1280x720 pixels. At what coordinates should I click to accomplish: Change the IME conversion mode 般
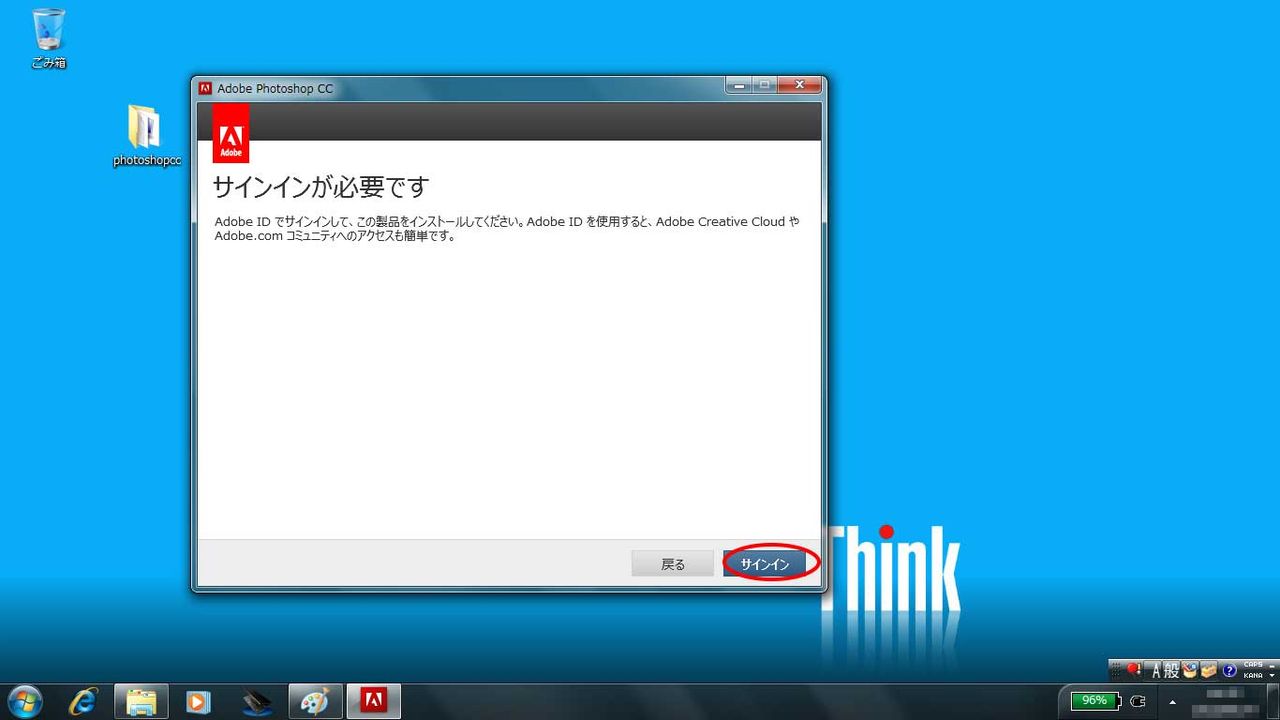point(1172,670)
